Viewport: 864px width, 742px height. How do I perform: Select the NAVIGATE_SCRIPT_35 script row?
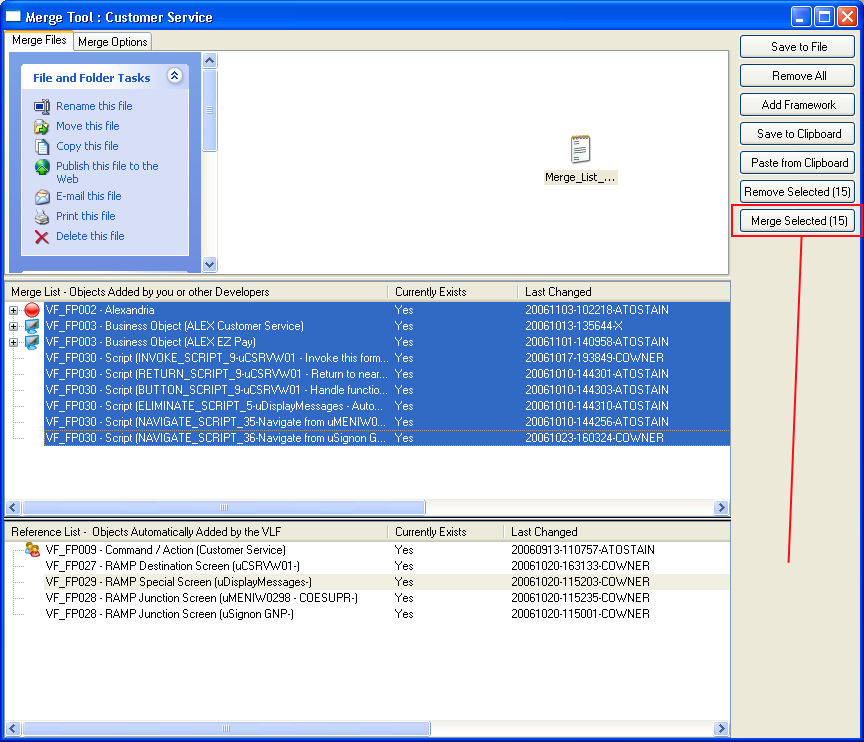[x=387, y=422]
